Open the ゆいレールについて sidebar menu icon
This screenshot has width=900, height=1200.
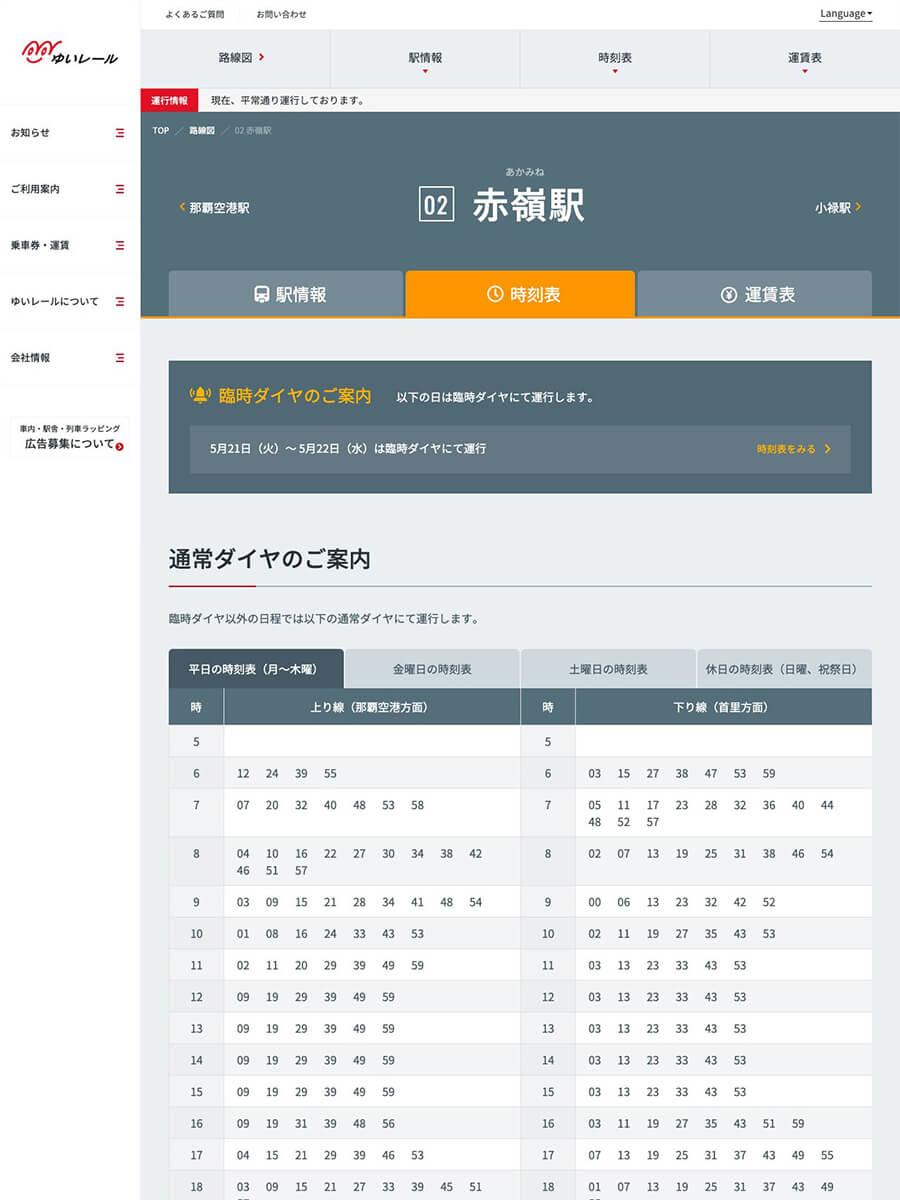[x=120, y=301]
